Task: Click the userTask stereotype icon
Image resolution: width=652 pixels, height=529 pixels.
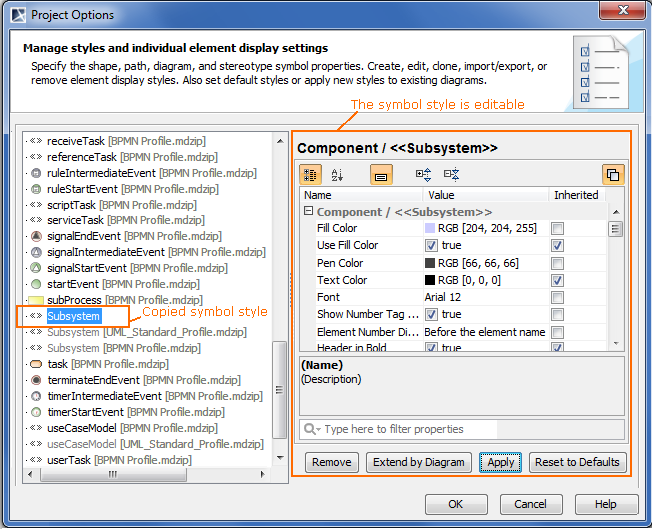Action: (36, 460)
